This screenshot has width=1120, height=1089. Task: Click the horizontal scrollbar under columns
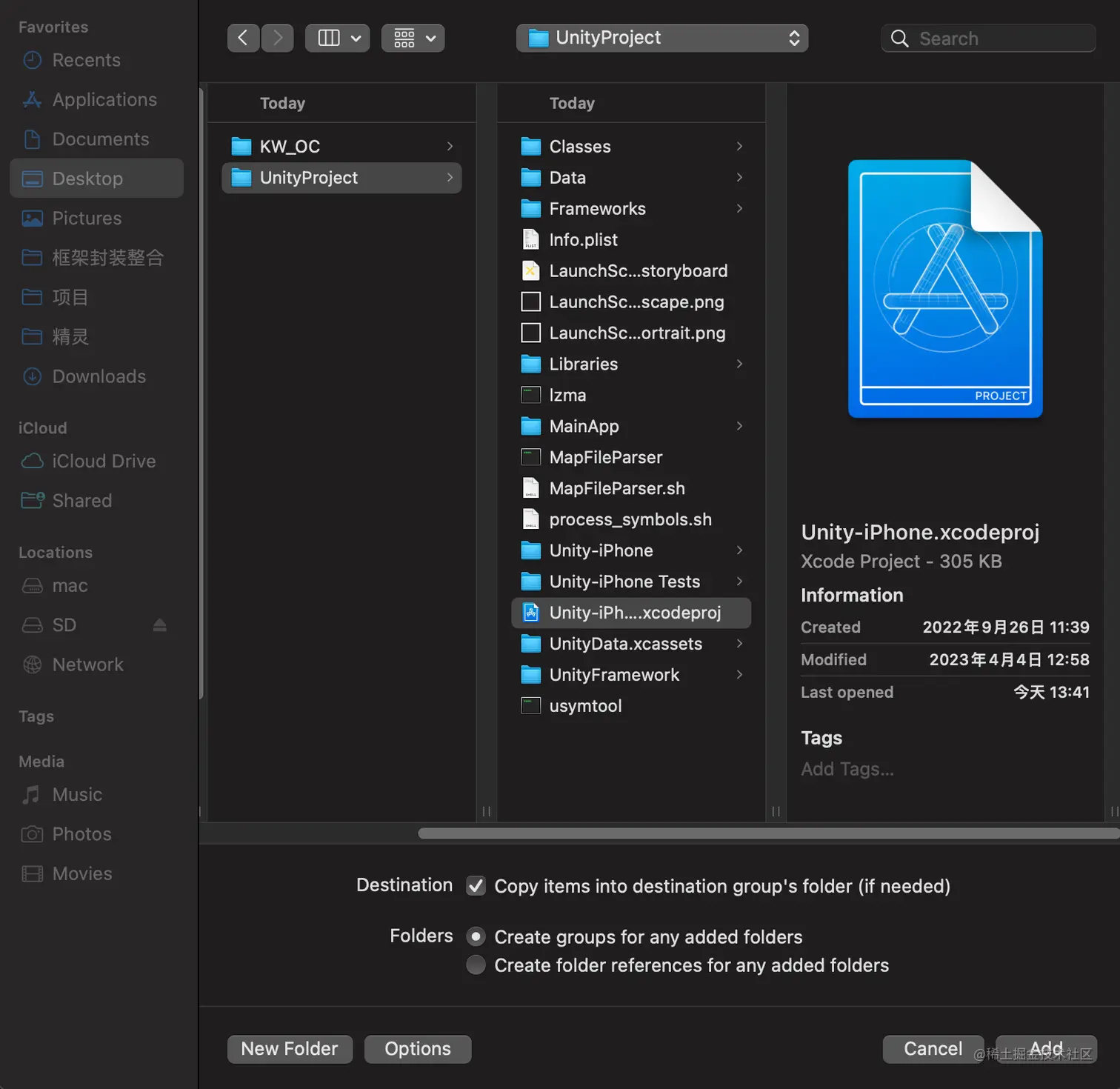tap(768, 833)
